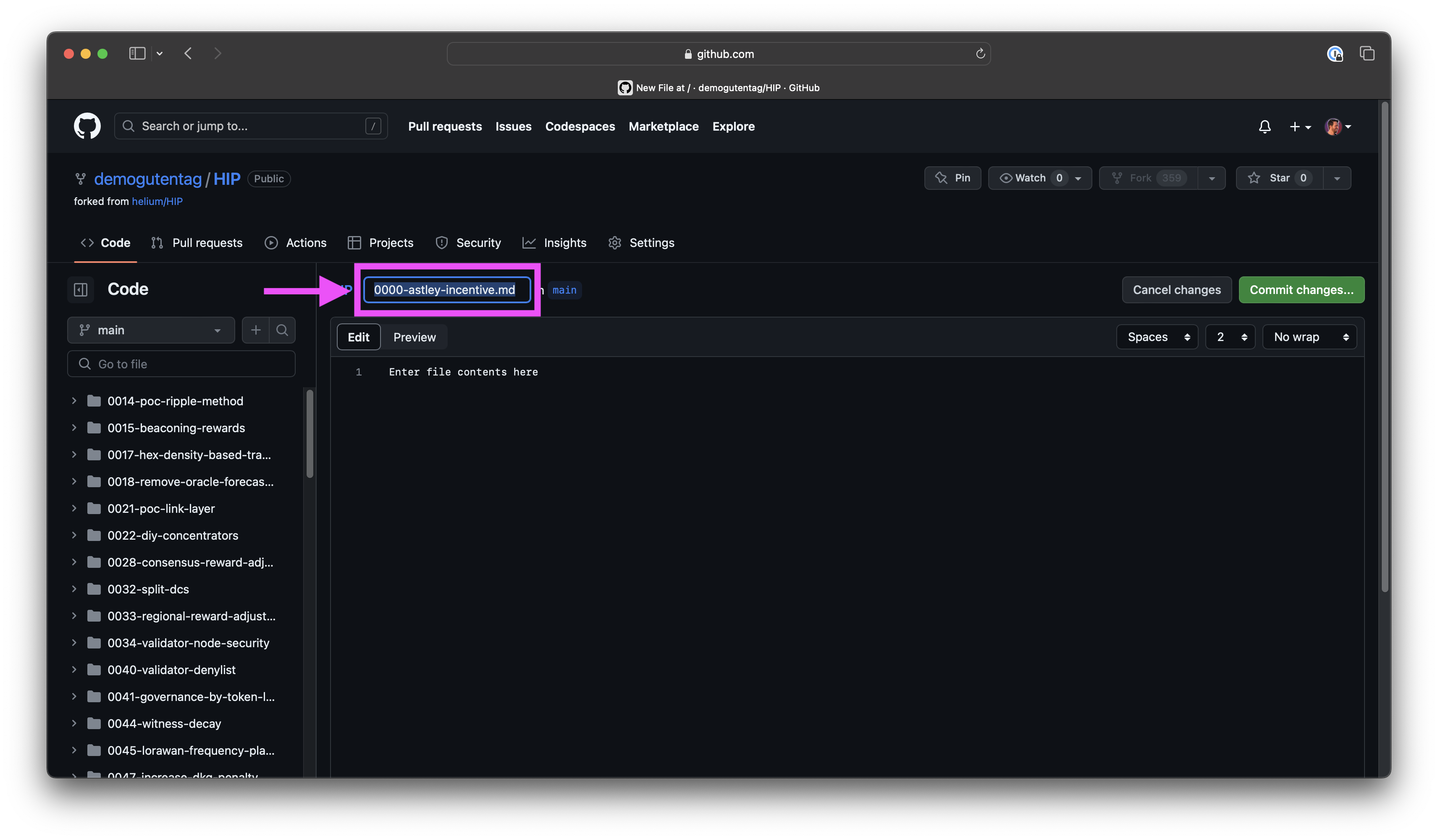Click the Commit changes button
This screenshot has height=840, width=1438.
(x=1301, y=290)
